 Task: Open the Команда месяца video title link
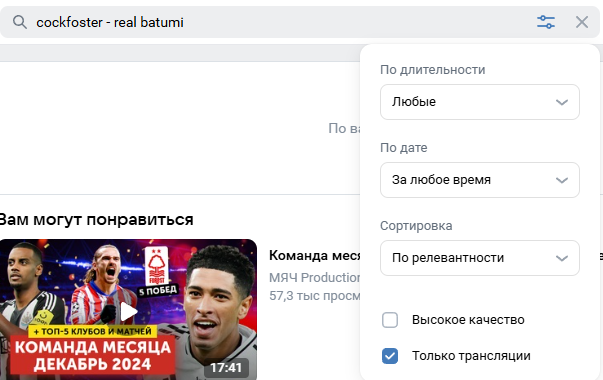point(315,255)
